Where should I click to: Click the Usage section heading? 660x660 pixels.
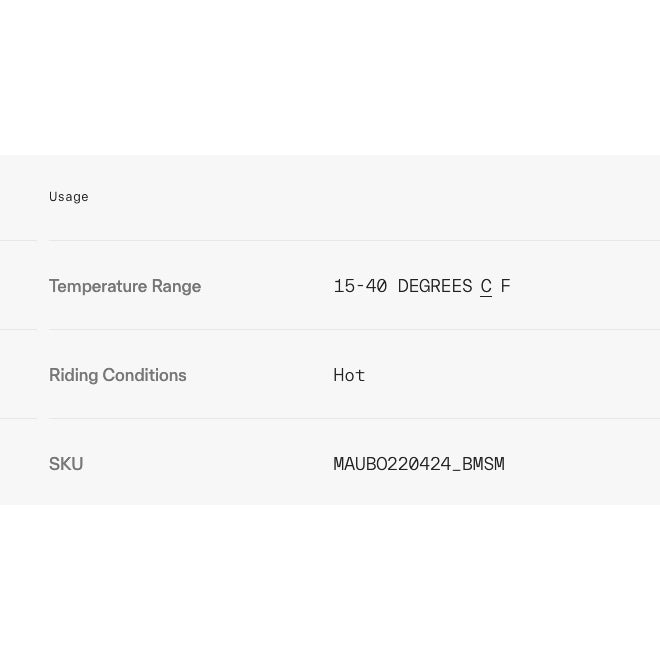pos(69,197)
